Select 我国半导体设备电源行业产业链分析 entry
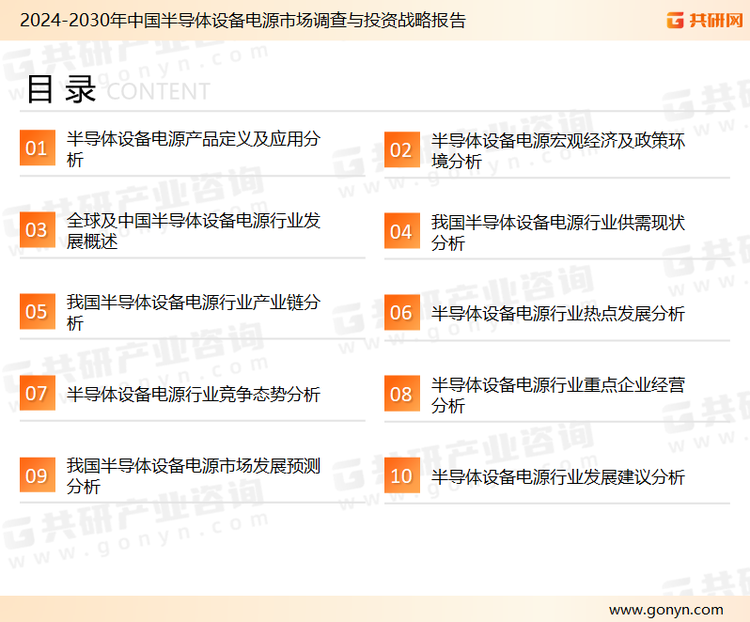Viewport: 750px width, 622px height. click(193, 312)
